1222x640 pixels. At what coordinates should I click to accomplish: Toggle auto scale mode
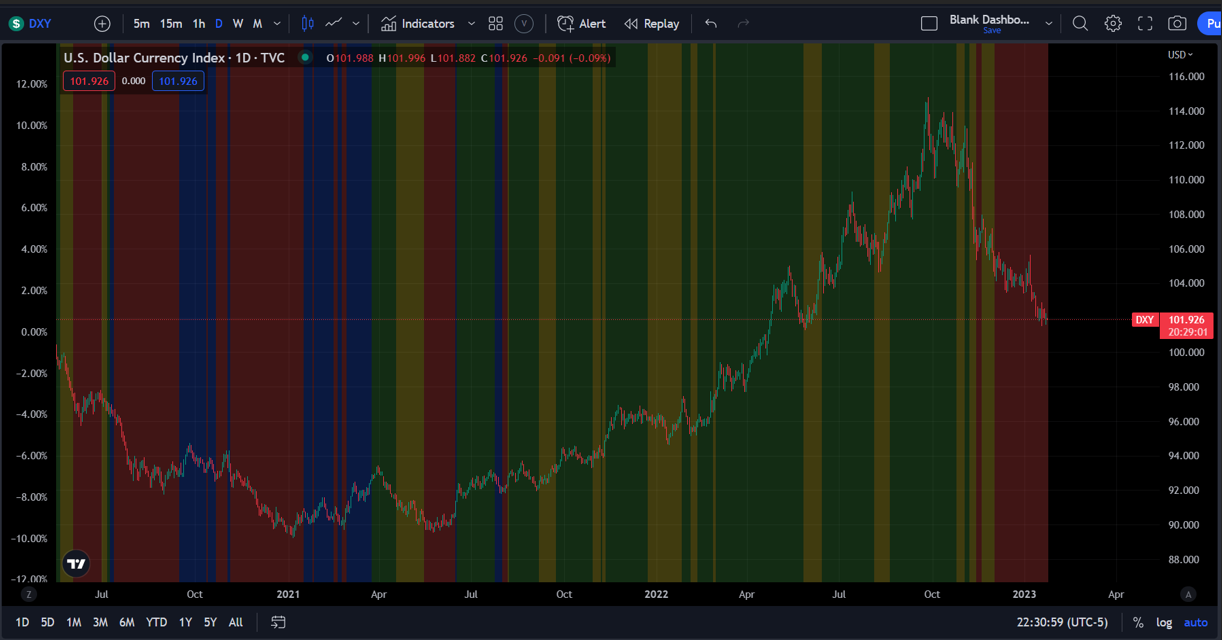(x=1196, y=622)
